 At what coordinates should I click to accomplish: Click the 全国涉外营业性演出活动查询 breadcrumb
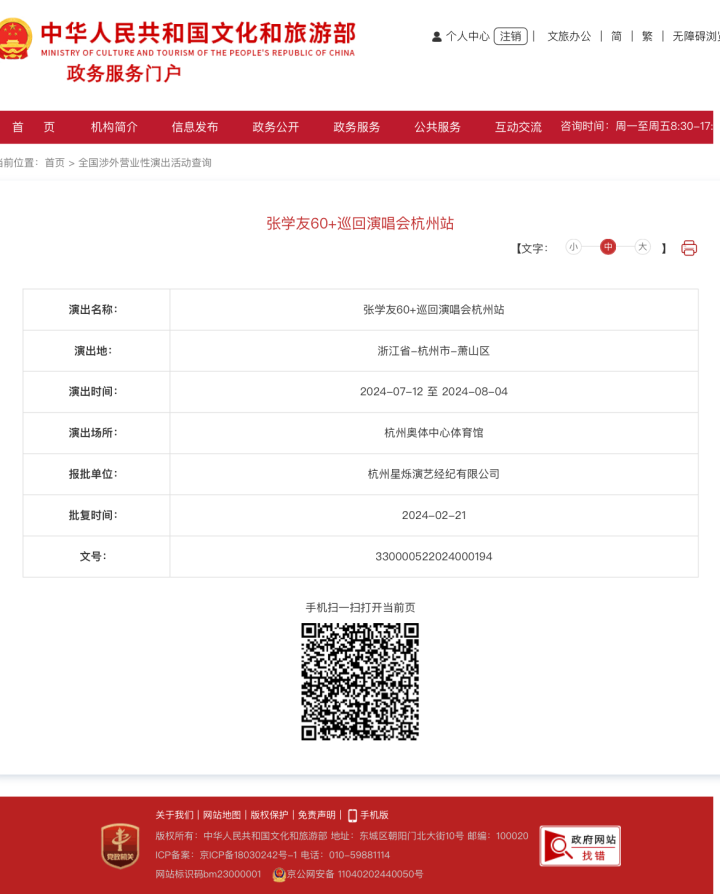(145, 163)
